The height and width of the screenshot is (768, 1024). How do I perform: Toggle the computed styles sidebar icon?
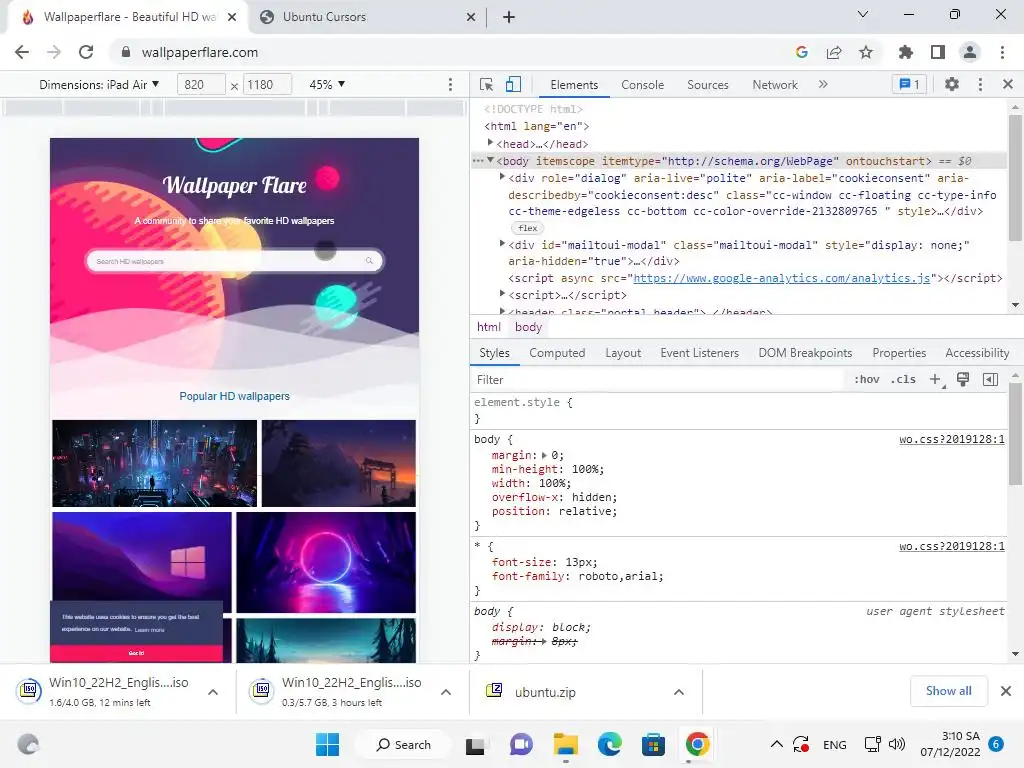[990, 379]
